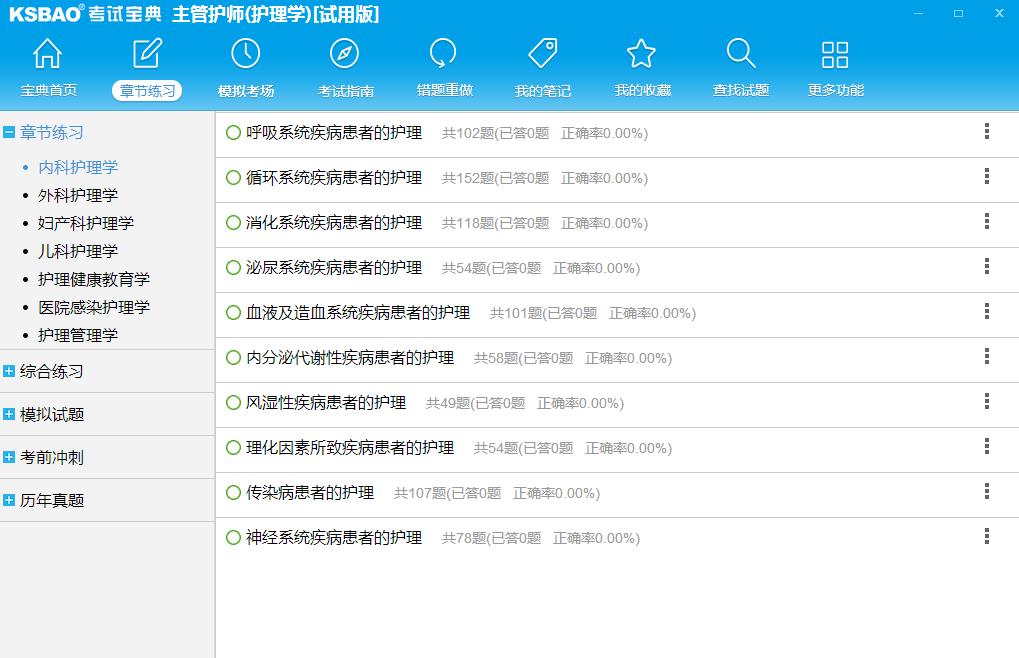This screenshot has height=658, width=1019.
Task: Open the 宝典首页 home icon
Action: click(48, 54)
